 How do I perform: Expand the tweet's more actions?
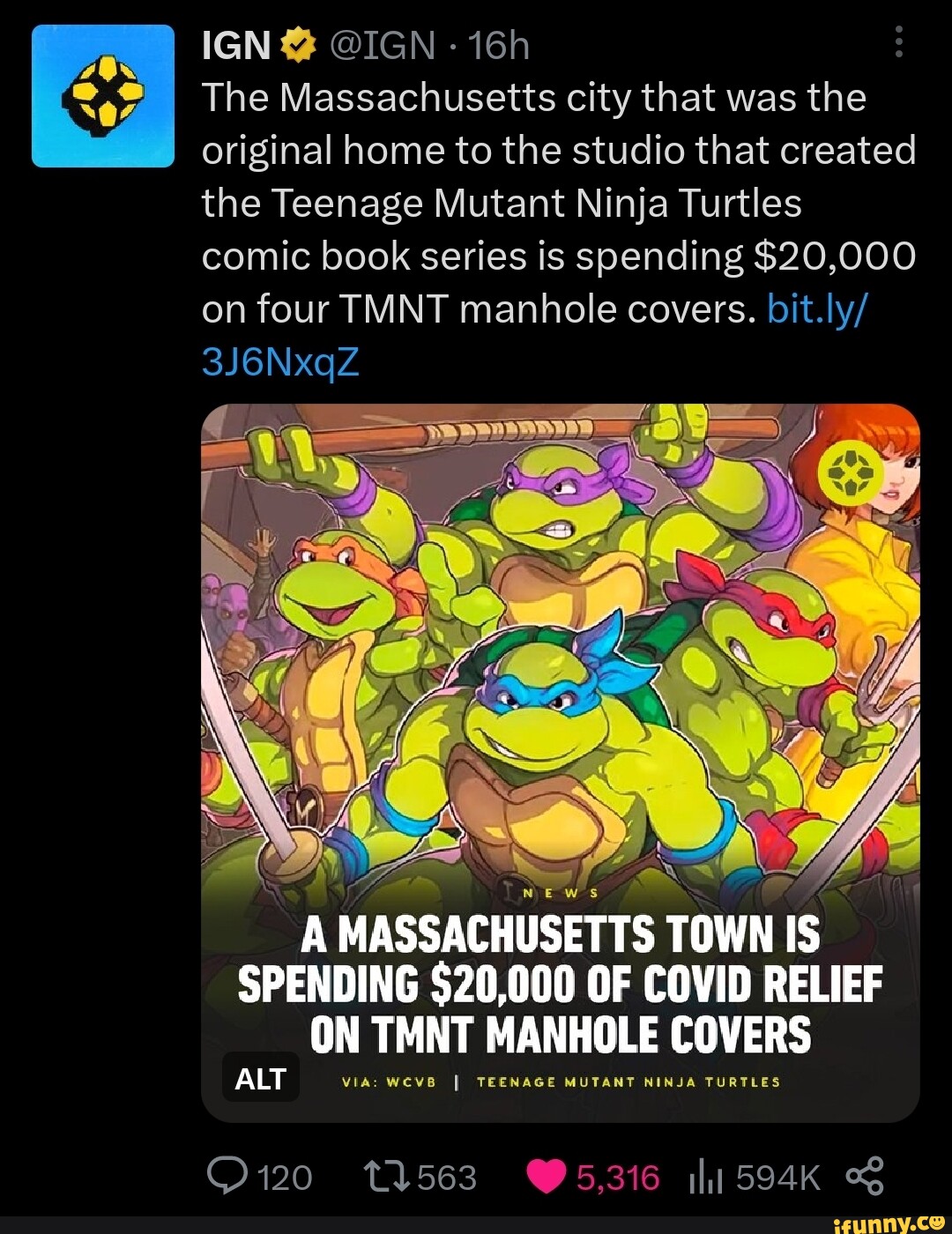(898, 42)
